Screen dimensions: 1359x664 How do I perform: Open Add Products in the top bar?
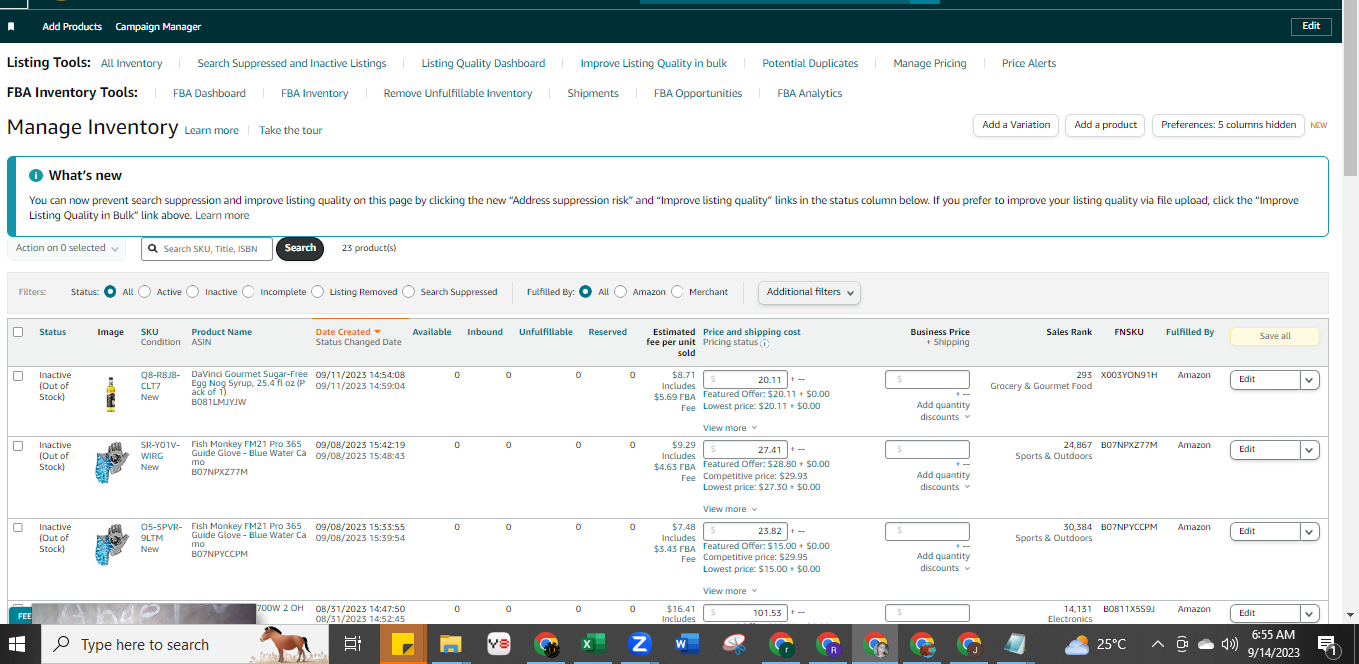point(72,27)
